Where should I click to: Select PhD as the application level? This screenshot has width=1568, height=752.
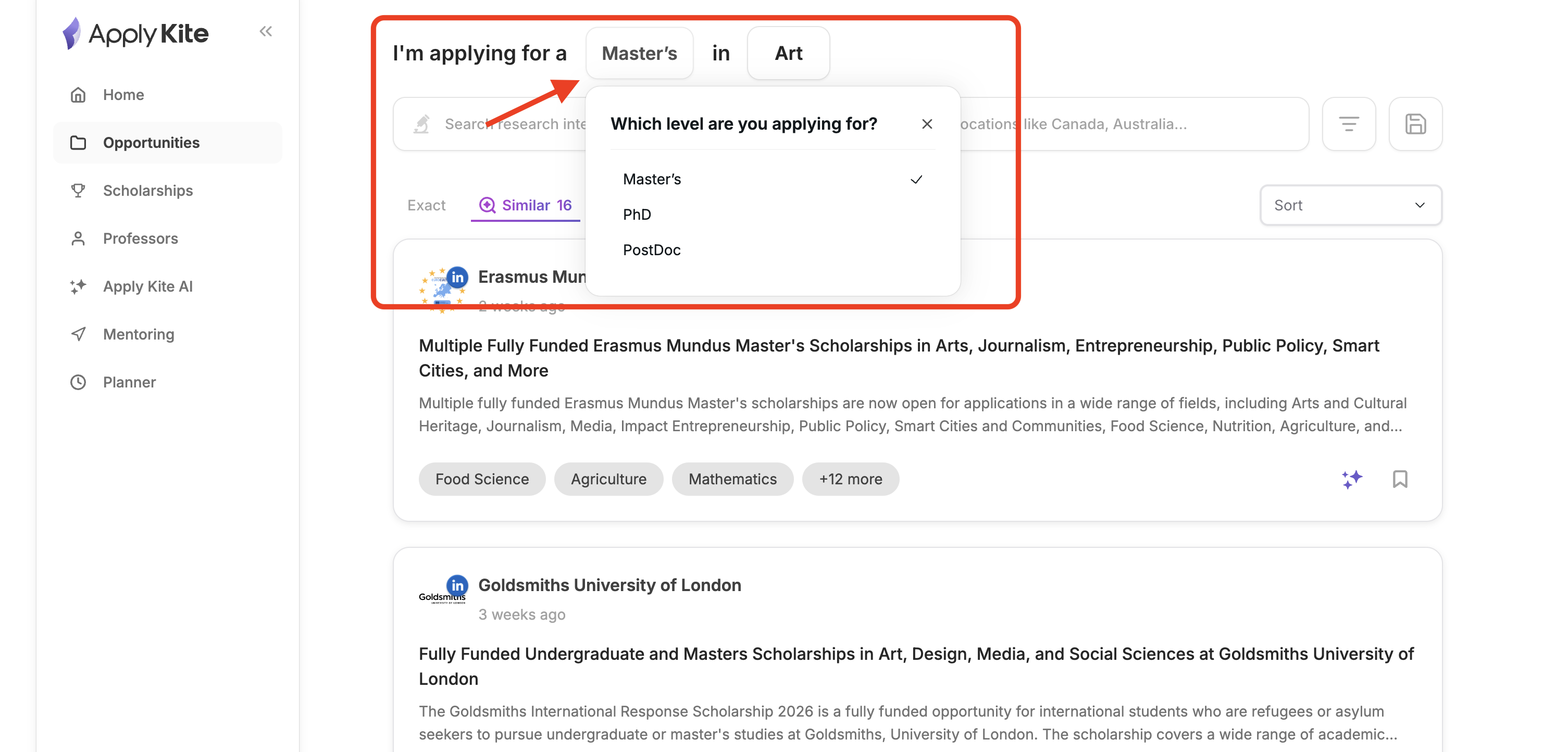tap(637, 214)
